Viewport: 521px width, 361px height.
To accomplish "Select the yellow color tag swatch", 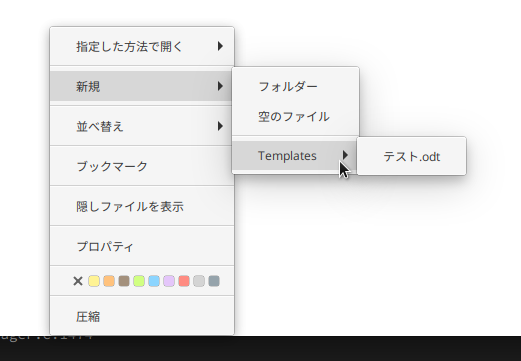I will point(94,281).
